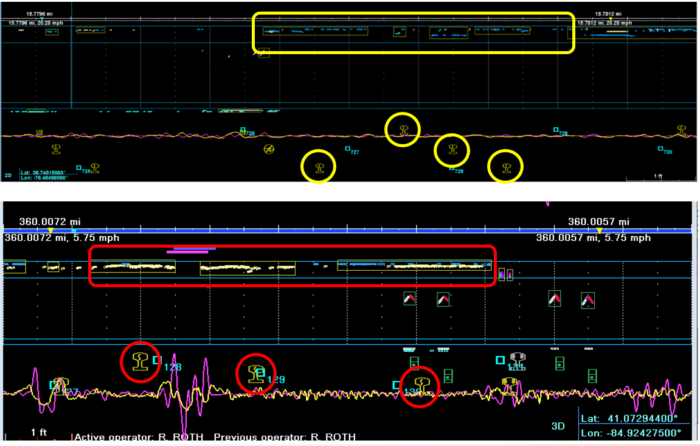Click the blue mileage ruler bar, lower panel
Screen dimensions: 700x446
click(347, 231)
